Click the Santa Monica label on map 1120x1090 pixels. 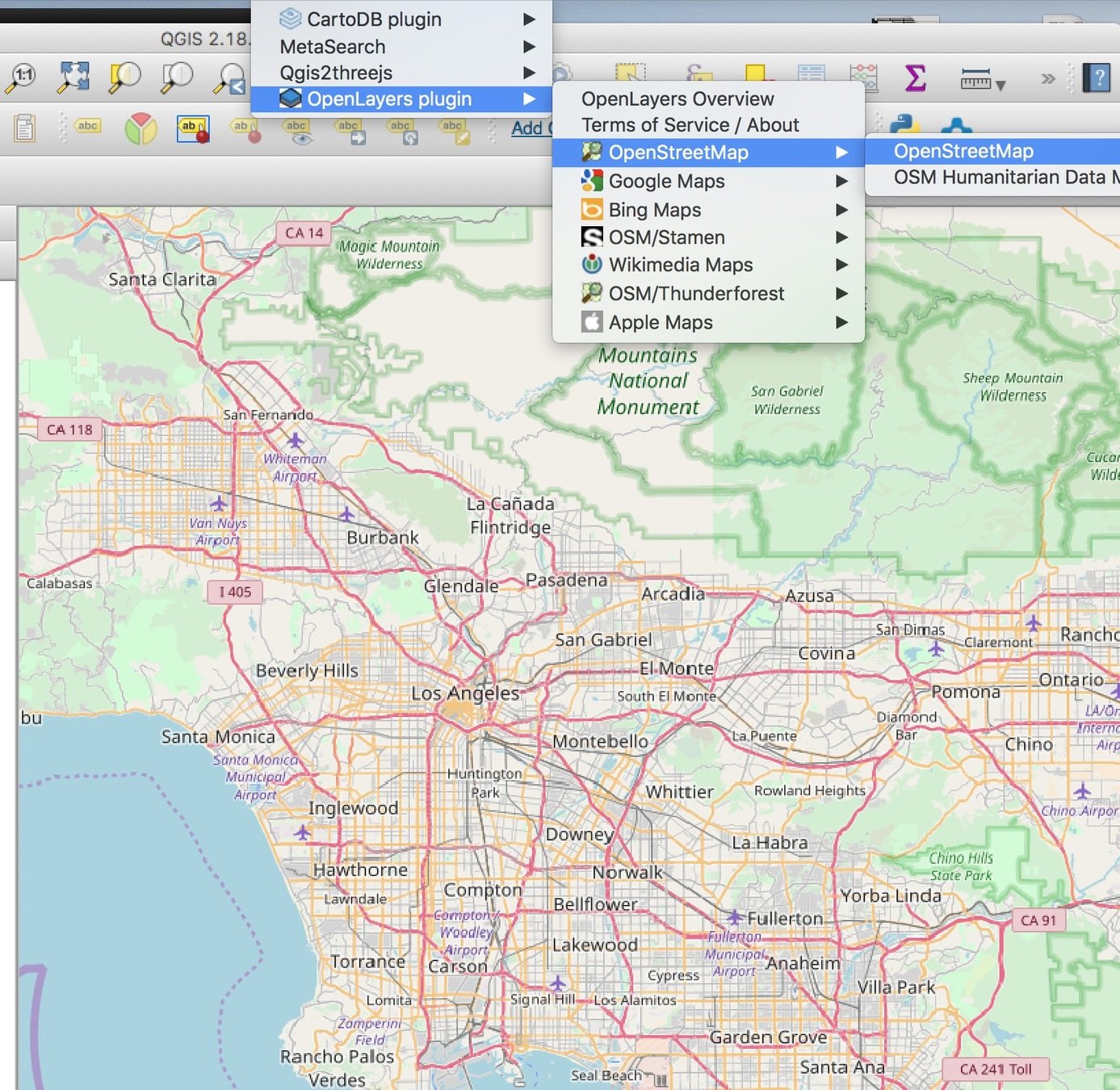(x=218, y=736)
